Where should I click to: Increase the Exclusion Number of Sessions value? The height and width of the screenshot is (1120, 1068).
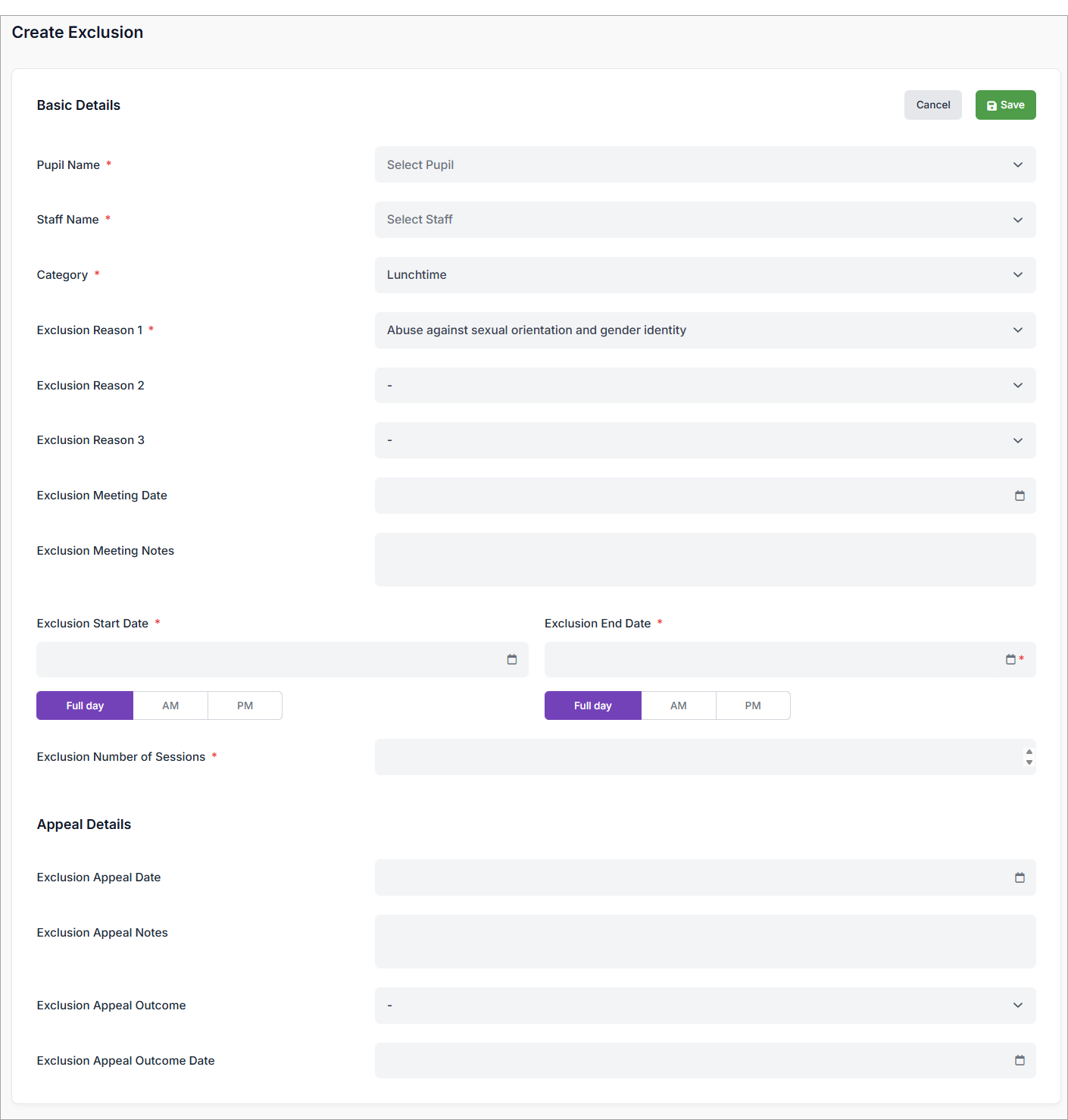[1029, 752]
